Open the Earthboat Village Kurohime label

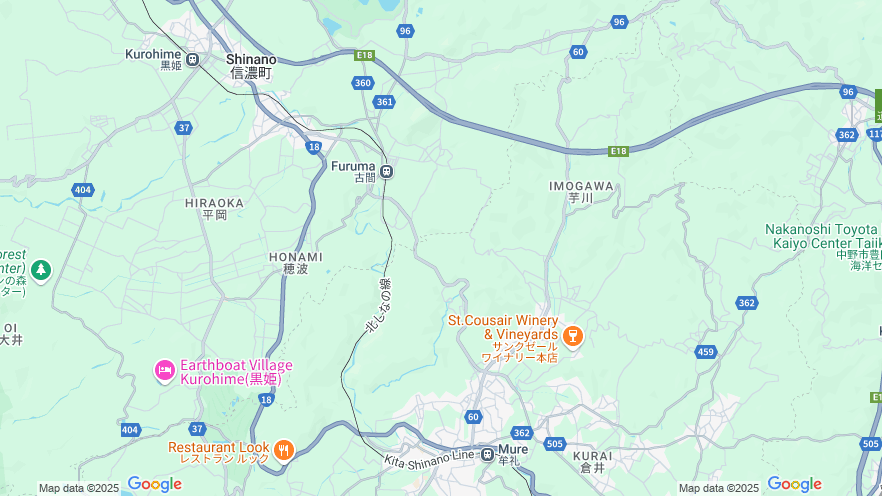(x=236, y=372)
